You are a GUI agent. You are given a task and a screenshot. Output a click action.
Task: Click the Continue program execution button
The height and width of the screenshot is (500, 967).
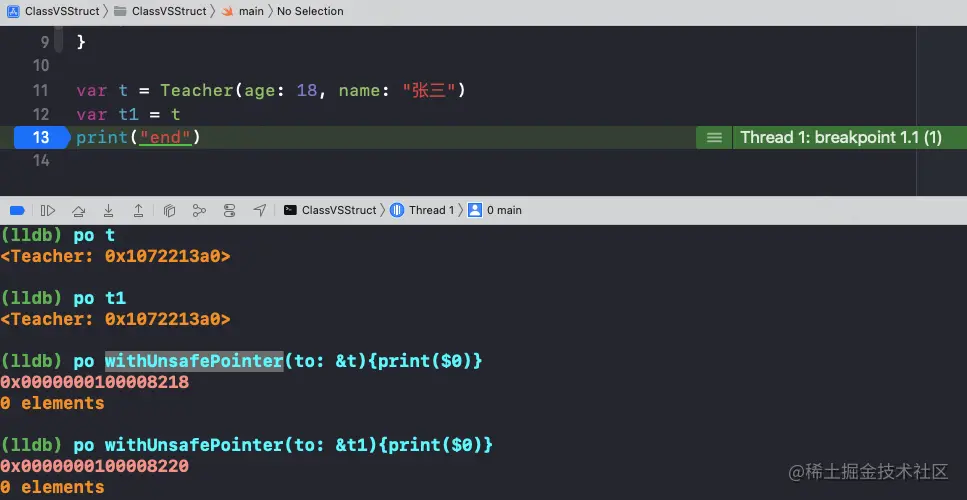[x=47, y=210]
